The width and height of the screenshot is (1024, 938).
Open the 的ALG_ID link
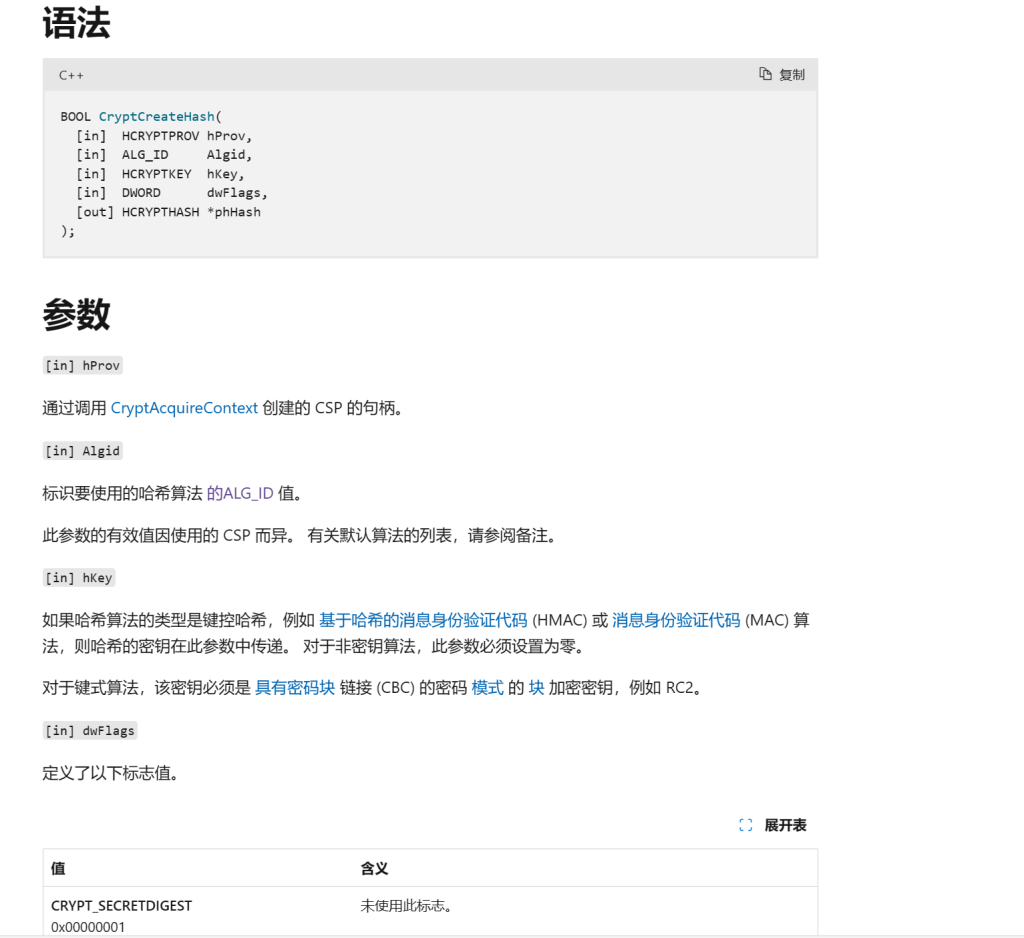pyautogui.click(x=240, y=493)
